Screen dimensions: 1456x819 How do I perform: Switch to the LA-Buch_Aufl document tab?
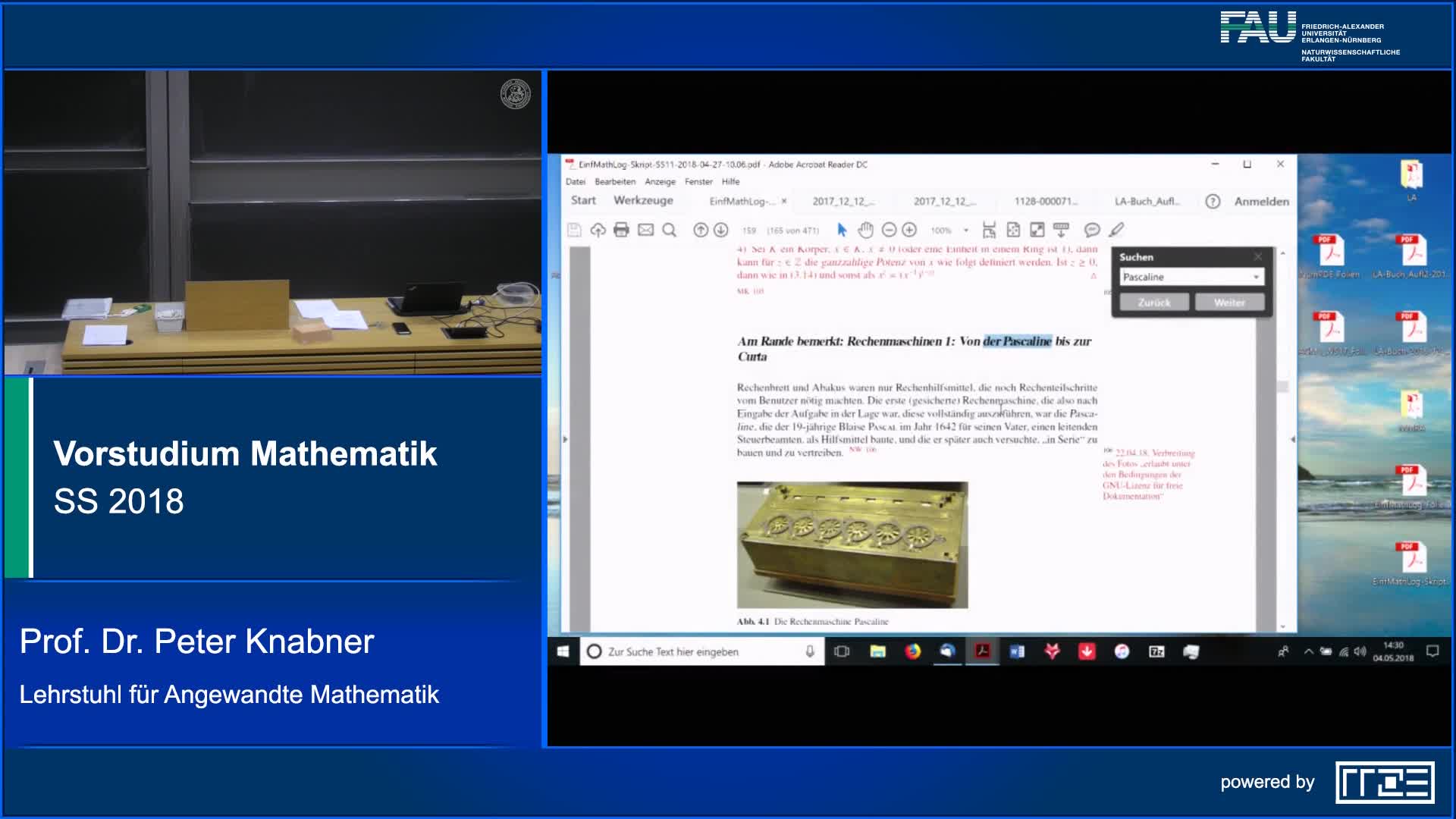(x=1146, y=202)
